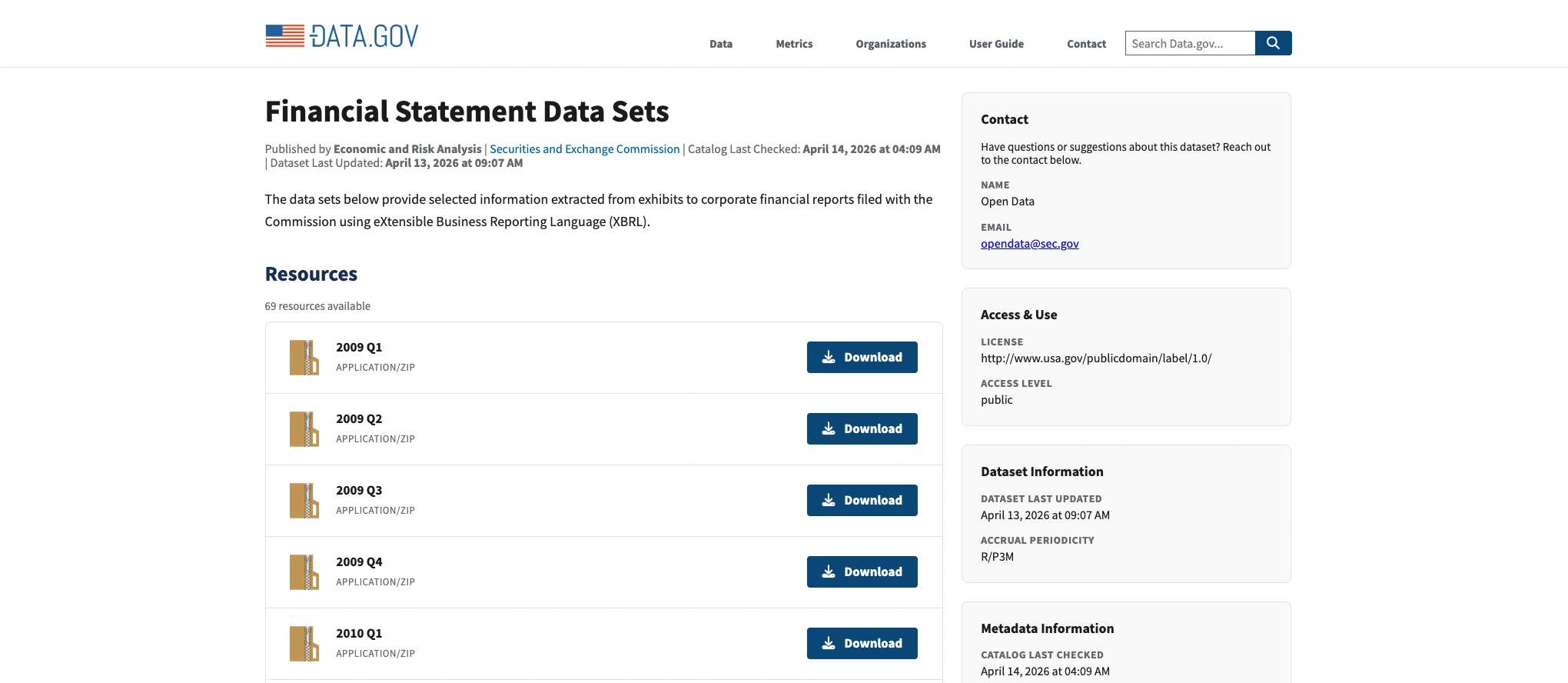Click the Contact panel heading in the sidebar
1568x683 pixels.
[1004, 119]
